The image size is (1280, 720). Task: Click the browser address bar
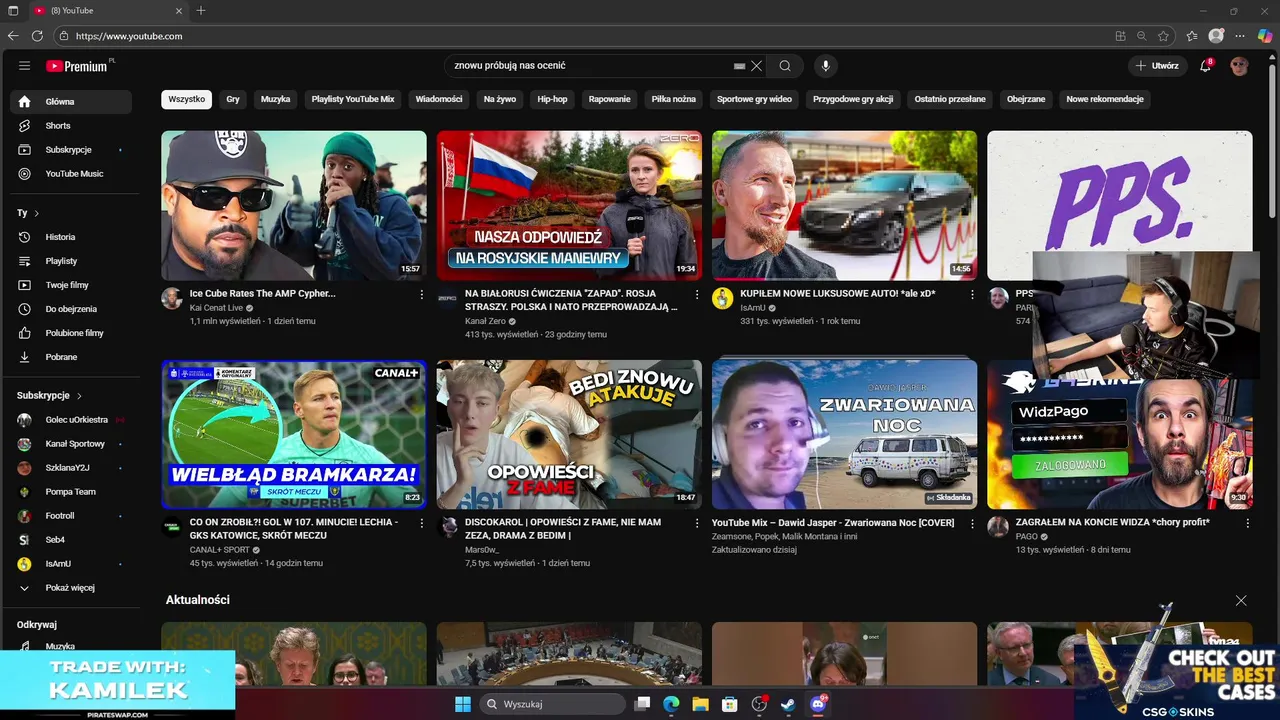pos(580,36)
